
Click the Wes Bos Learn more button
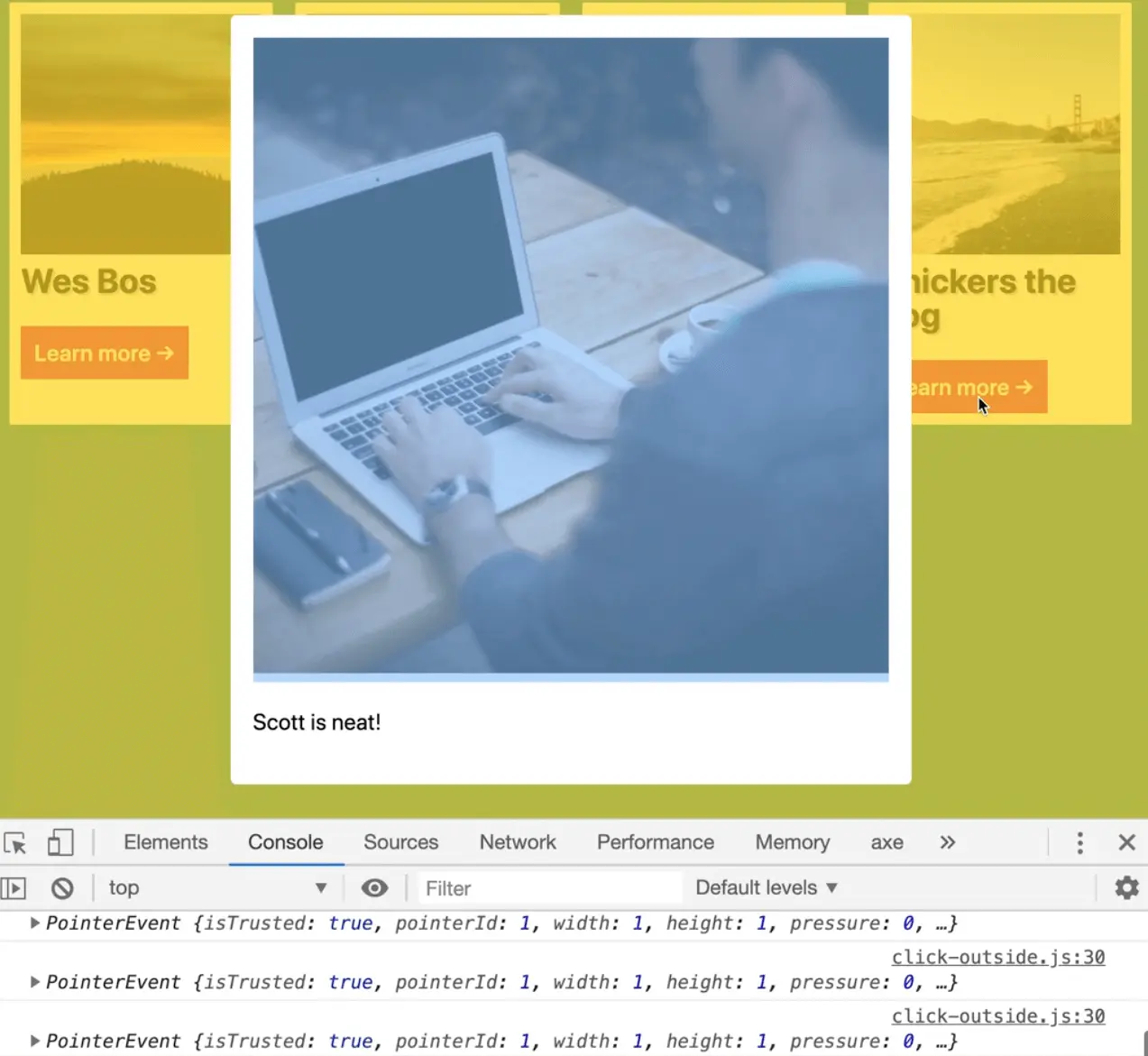[x=105, y=353]
